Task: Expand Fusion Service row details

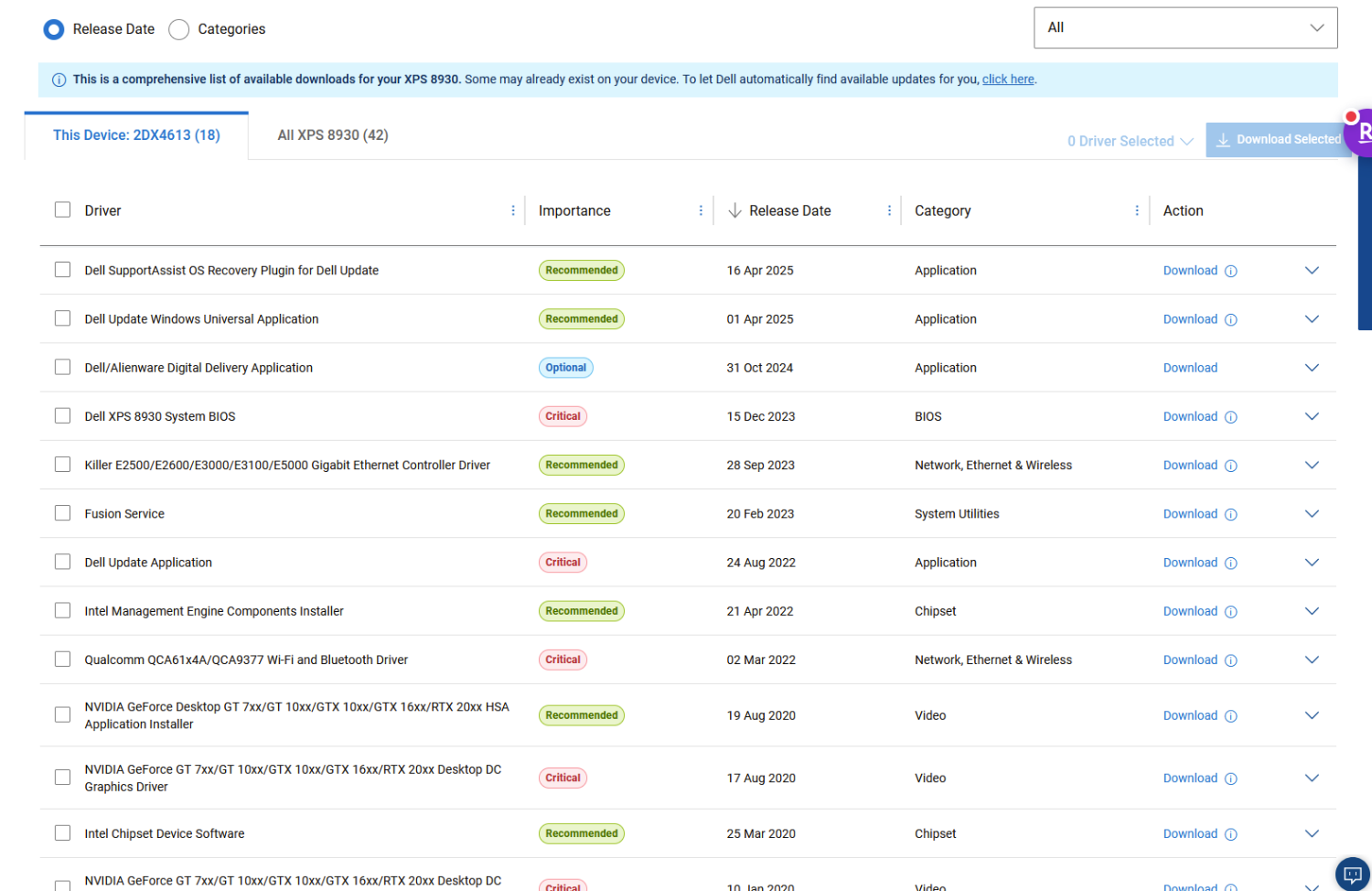Action: [x=1312, y=514]
